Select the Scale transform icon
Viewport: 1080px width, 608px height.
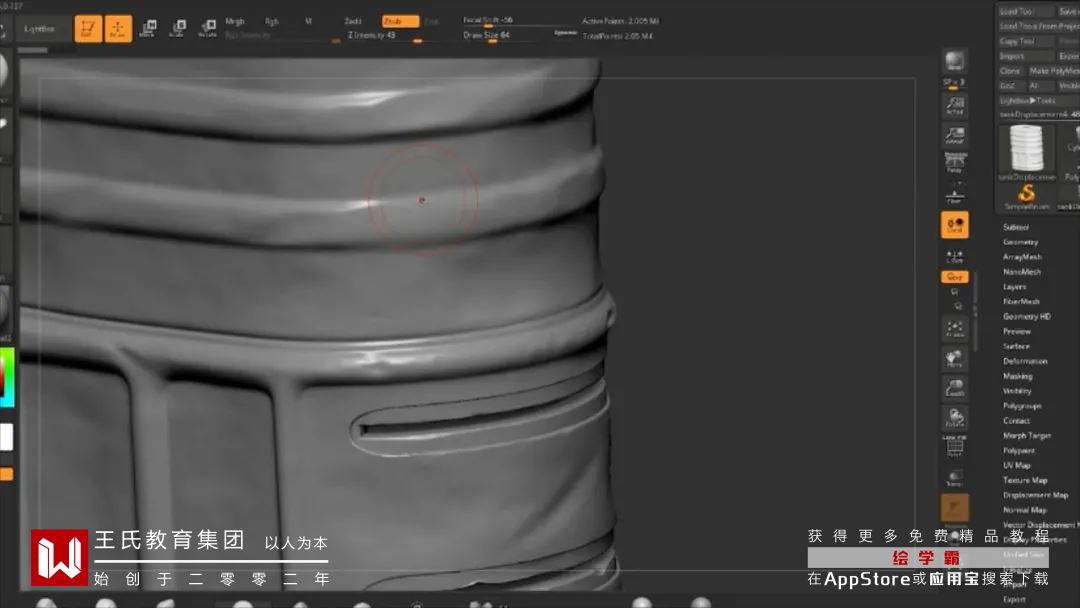[x=177, y=28]
